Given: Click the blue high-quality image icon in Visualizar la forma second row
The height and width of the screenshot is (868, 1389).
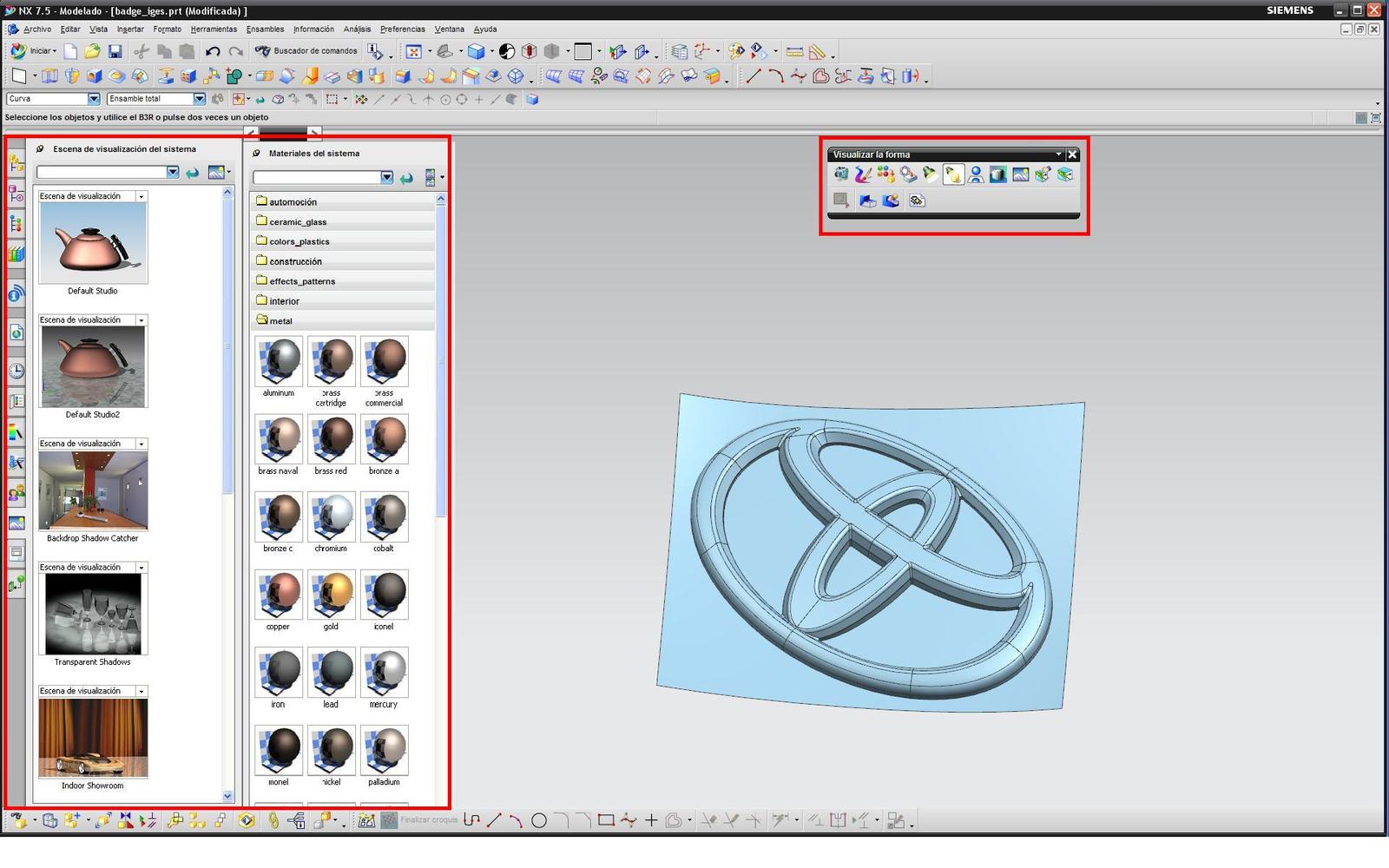Looking at the screenshot, I should tap(891, 201).
